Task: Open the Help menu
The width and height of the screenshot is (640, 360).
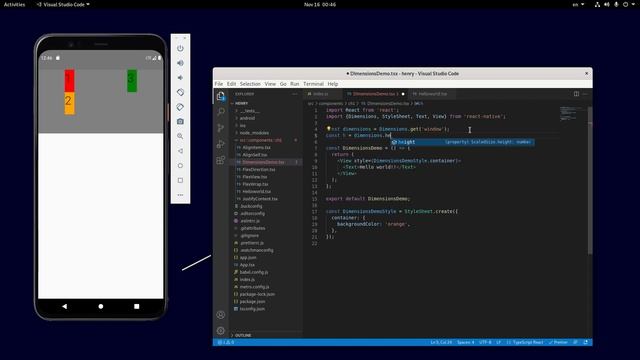Action: 333,84
